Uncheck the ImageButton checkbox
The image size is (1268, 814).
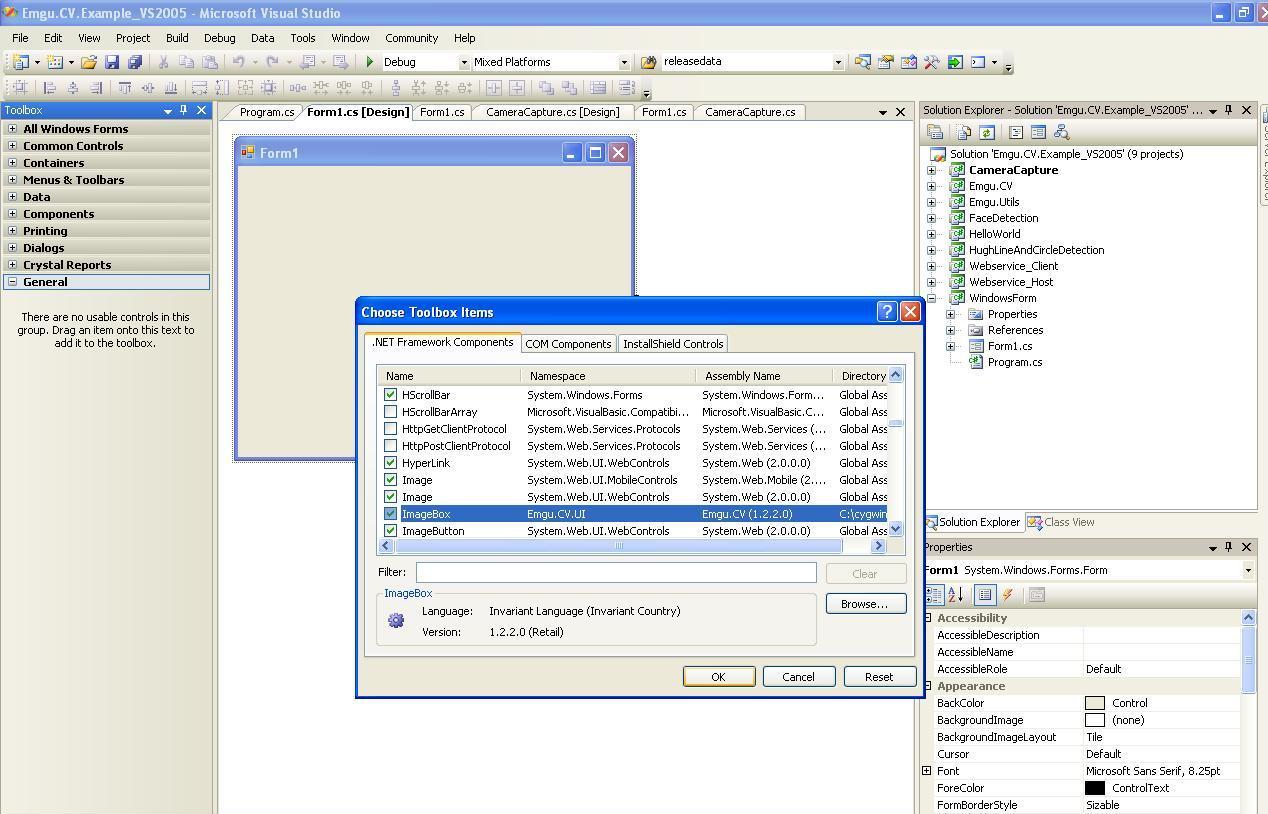click(391, 531)
